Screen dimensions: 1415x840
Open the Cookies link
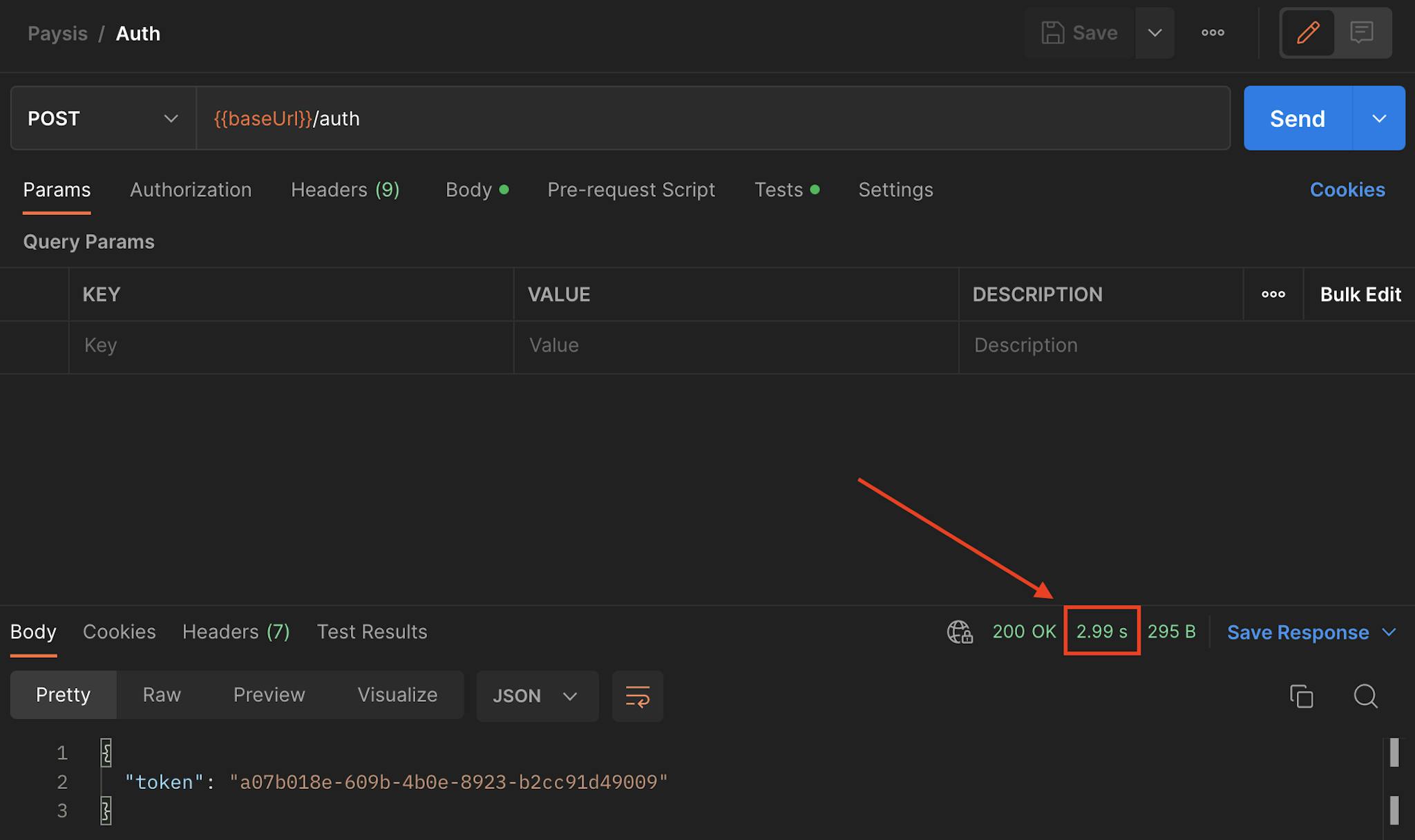click(x=1347, y=190)
